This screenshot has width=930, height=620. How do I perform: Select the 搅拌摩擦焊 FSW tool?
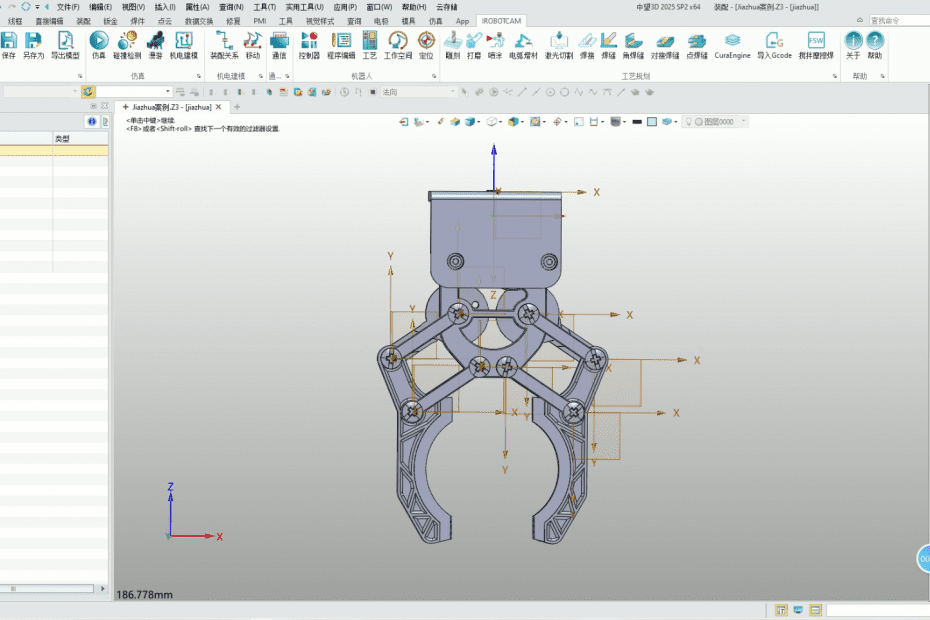tap(816, 42)
